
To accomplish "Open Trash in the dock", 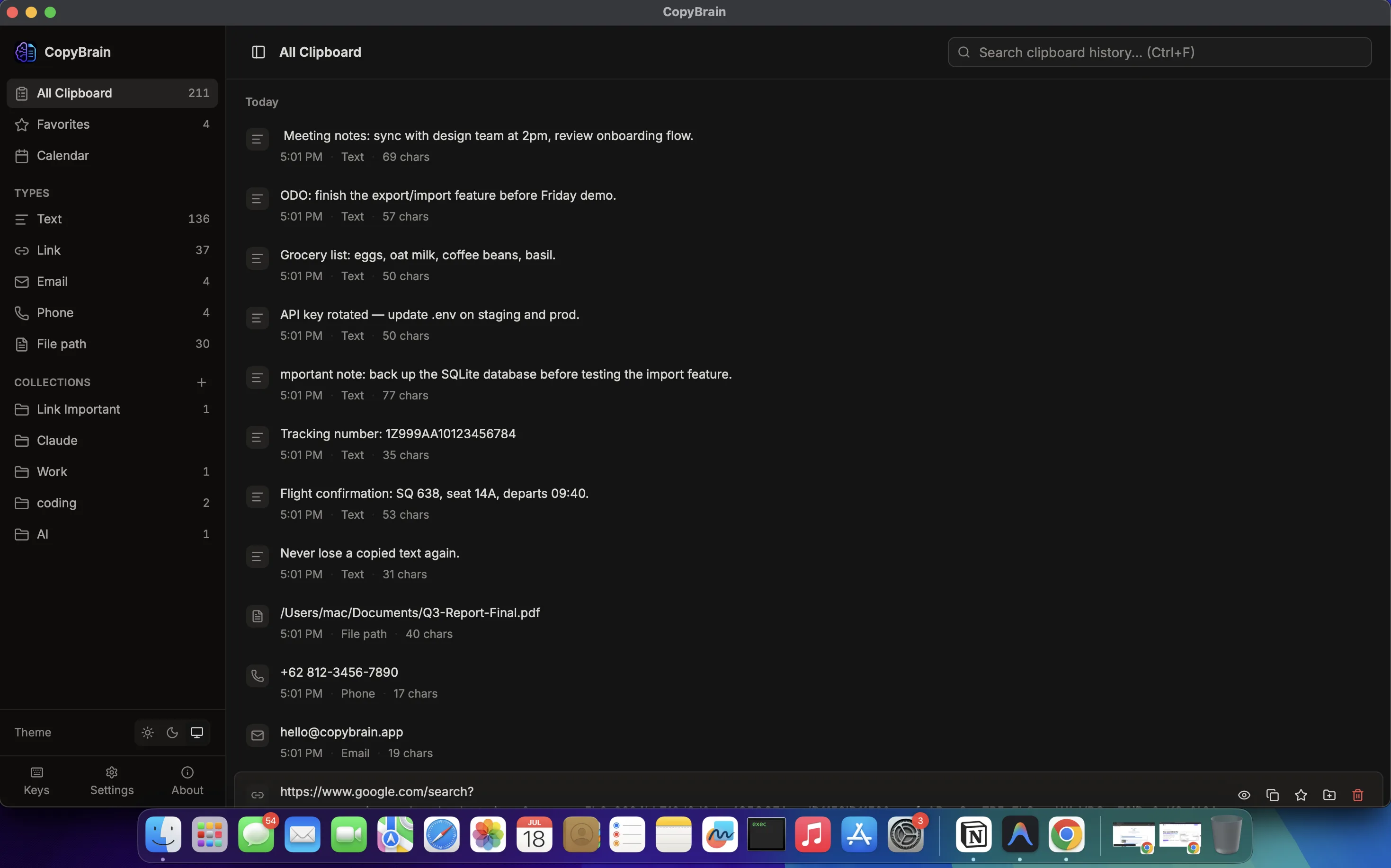I will tap(1226, 835).
